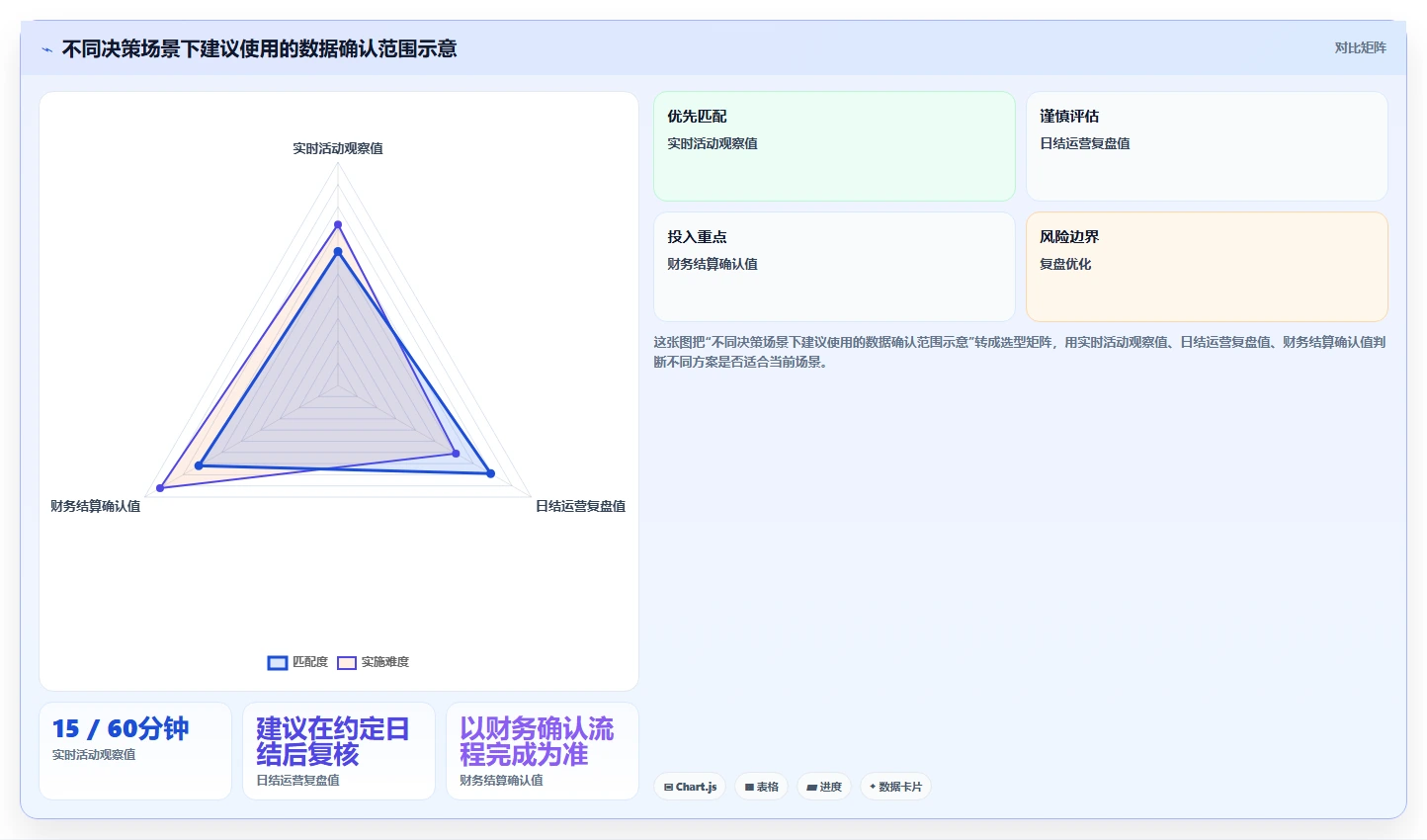Open the 谨慎评估 card
Viewport: 1427px width, 840px height.
click(x=1207, y=146)
